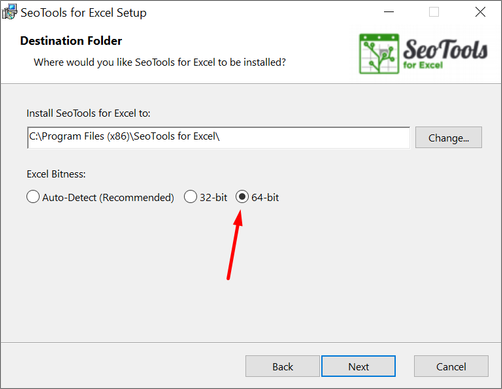Viewport: 502px width, 389px height.
Task: Click the 'Install SeoTools for Excel to:' label
Action: (x=88, y=113)
